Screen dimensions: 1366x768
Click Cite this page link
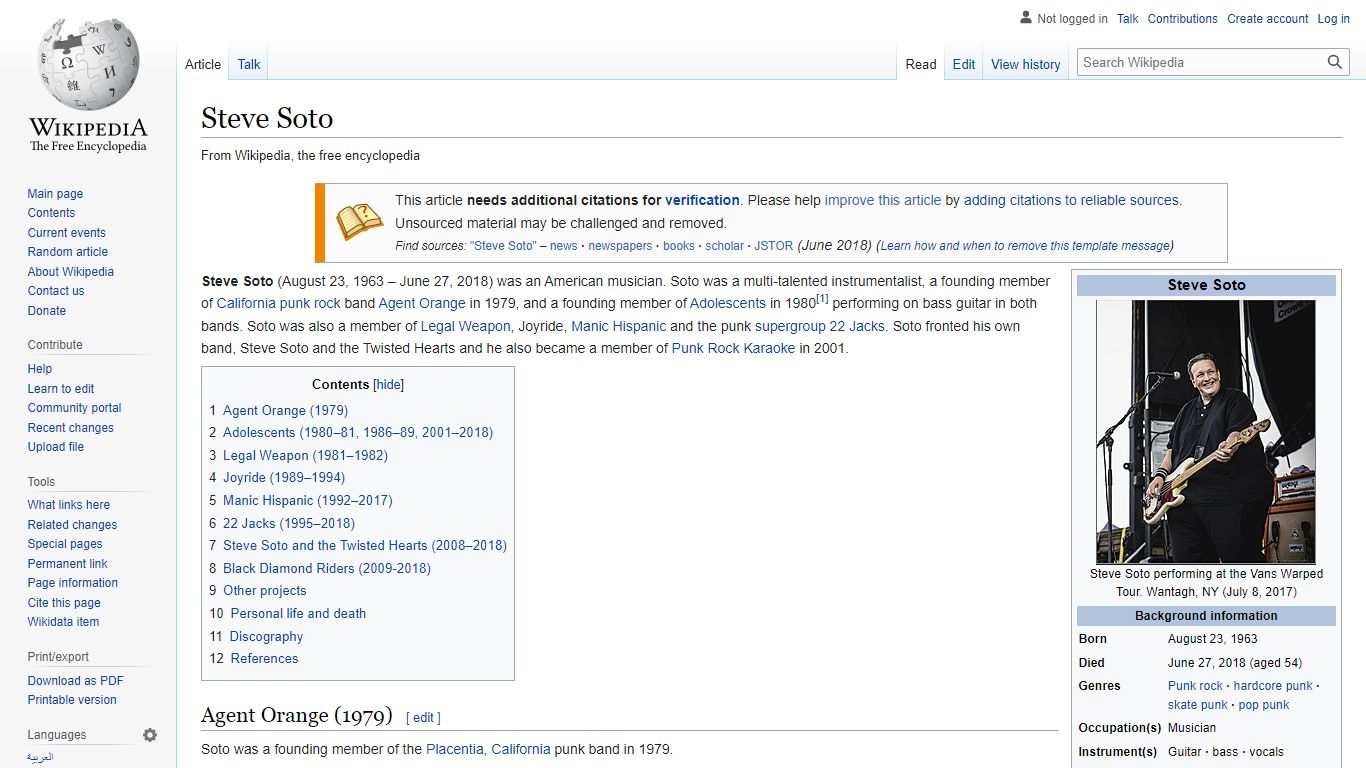64,603
